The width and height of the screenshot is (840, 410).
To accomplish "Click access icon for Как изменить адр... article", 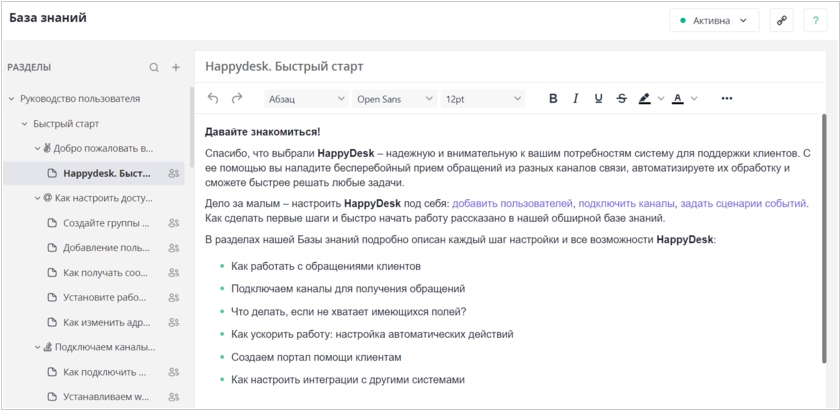I will tap(173, 323).
